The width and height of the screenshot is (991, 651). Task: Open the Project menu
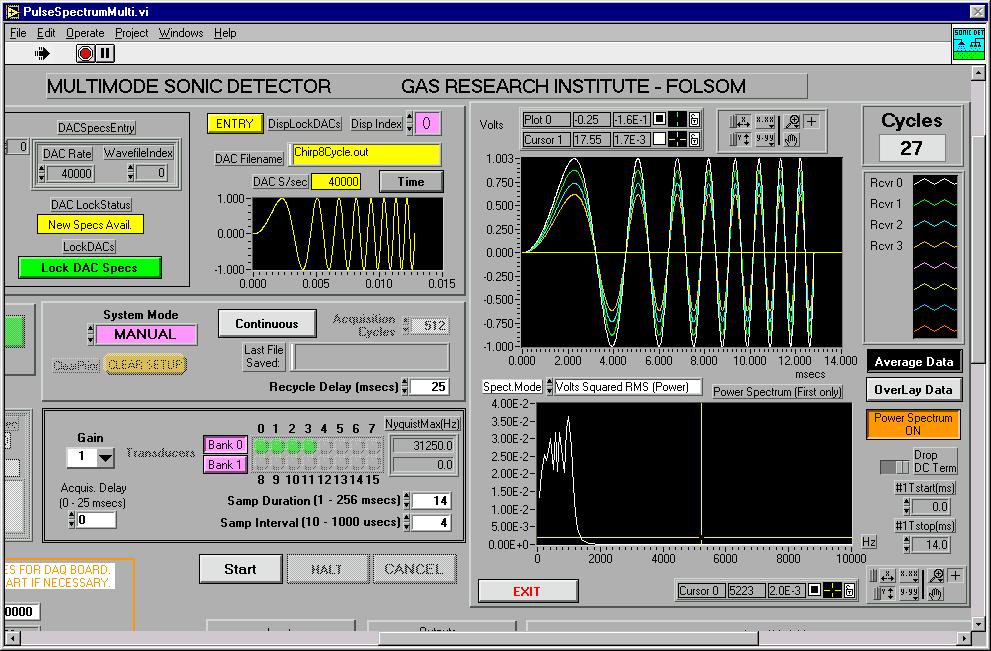131,33
